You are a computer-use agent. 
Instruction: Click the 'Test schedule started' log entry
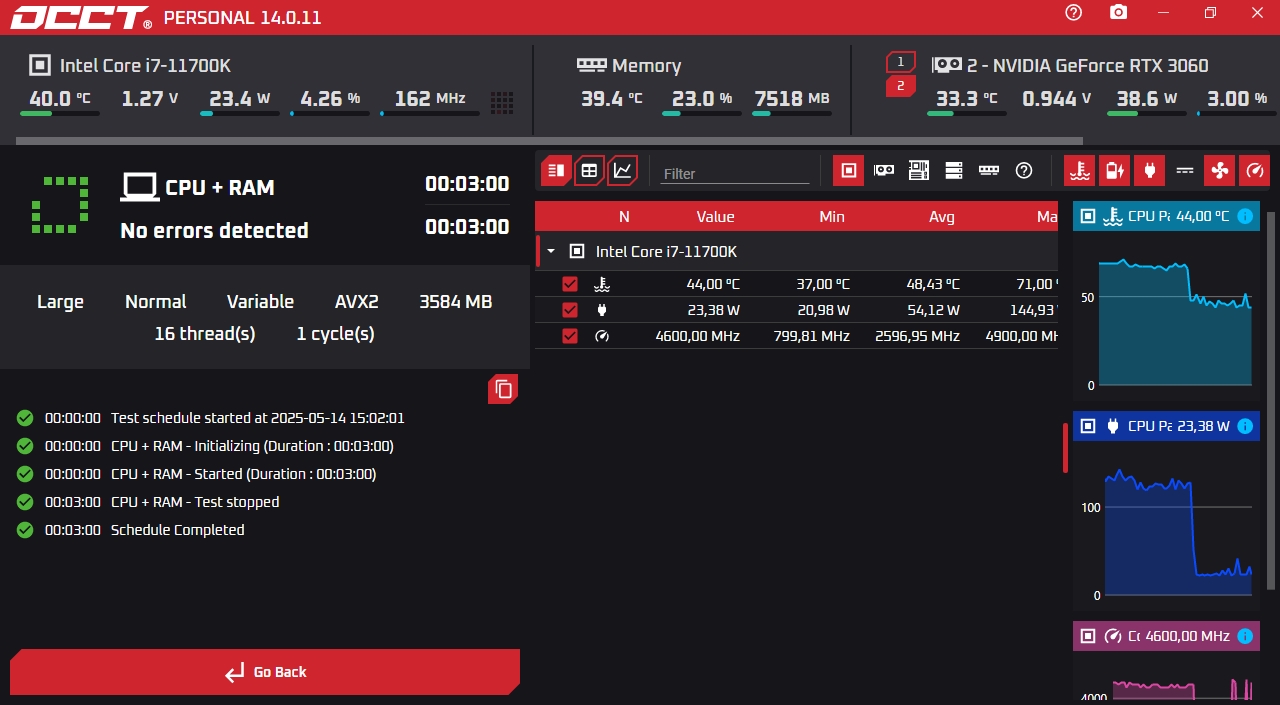click(258, 418)
